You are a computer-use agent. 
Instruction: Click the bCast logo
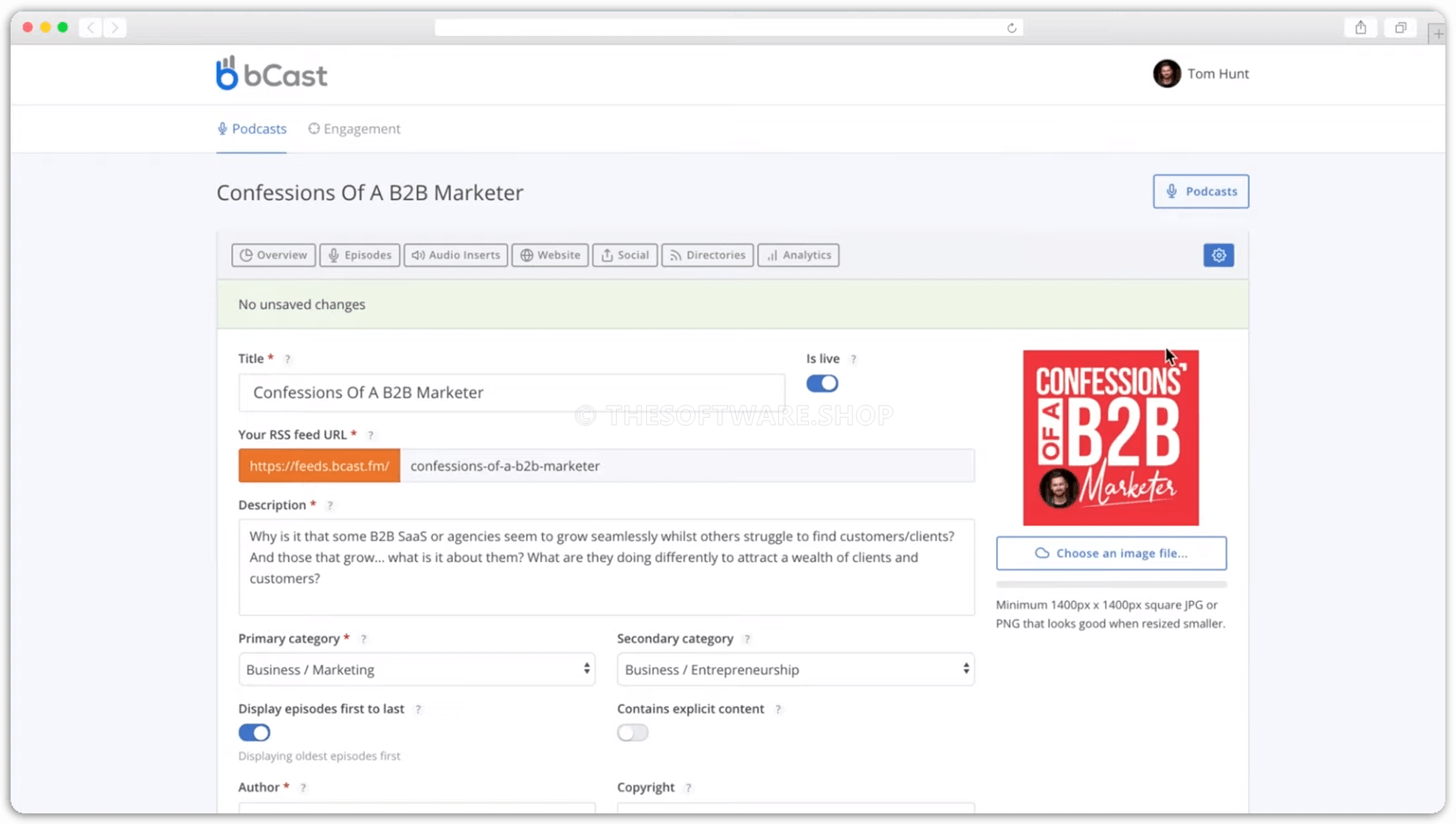point(271,74)
